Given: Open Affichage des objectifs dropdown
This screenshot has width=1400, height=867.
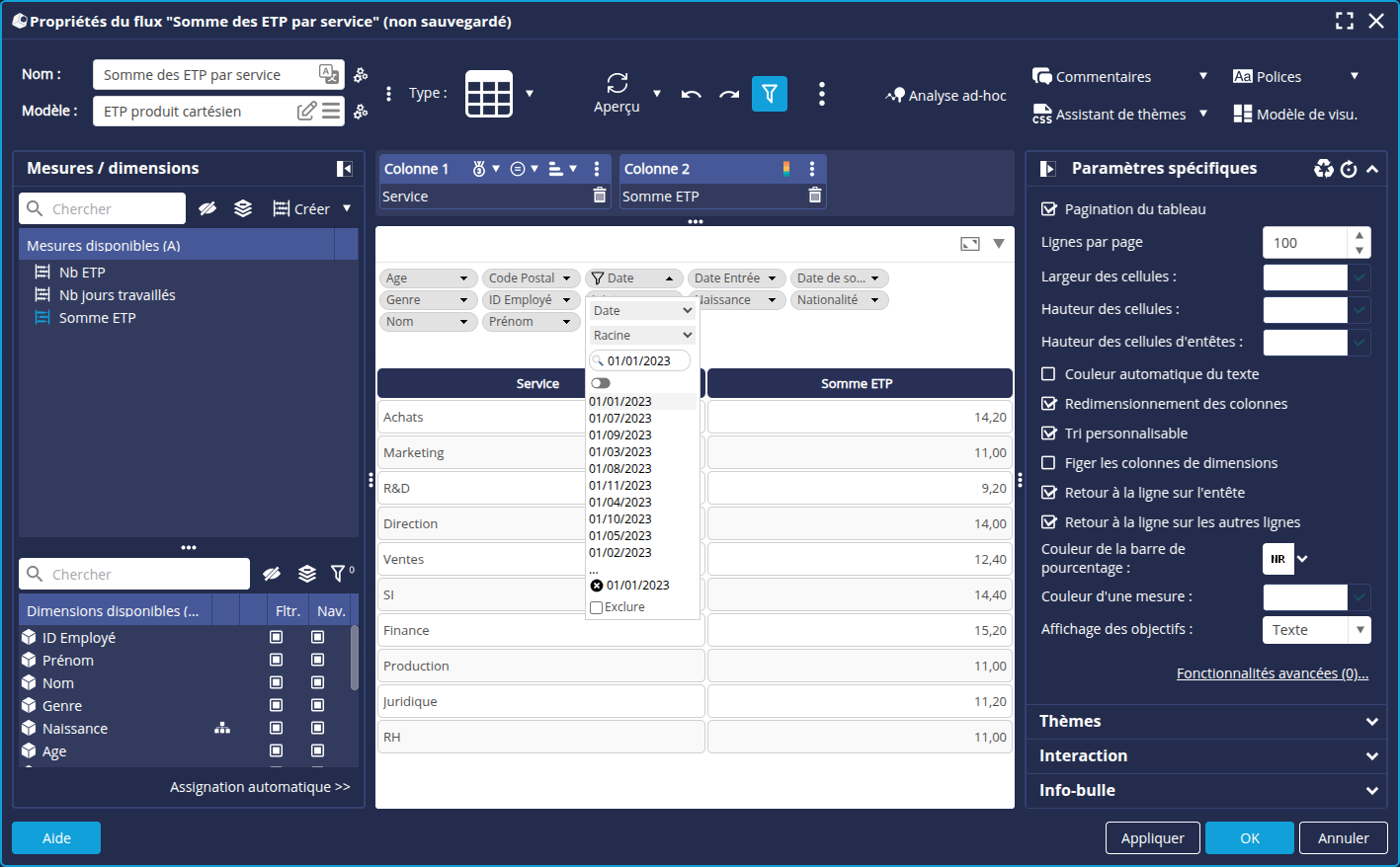Looking at the screenshot, I should coord(1316,630).
